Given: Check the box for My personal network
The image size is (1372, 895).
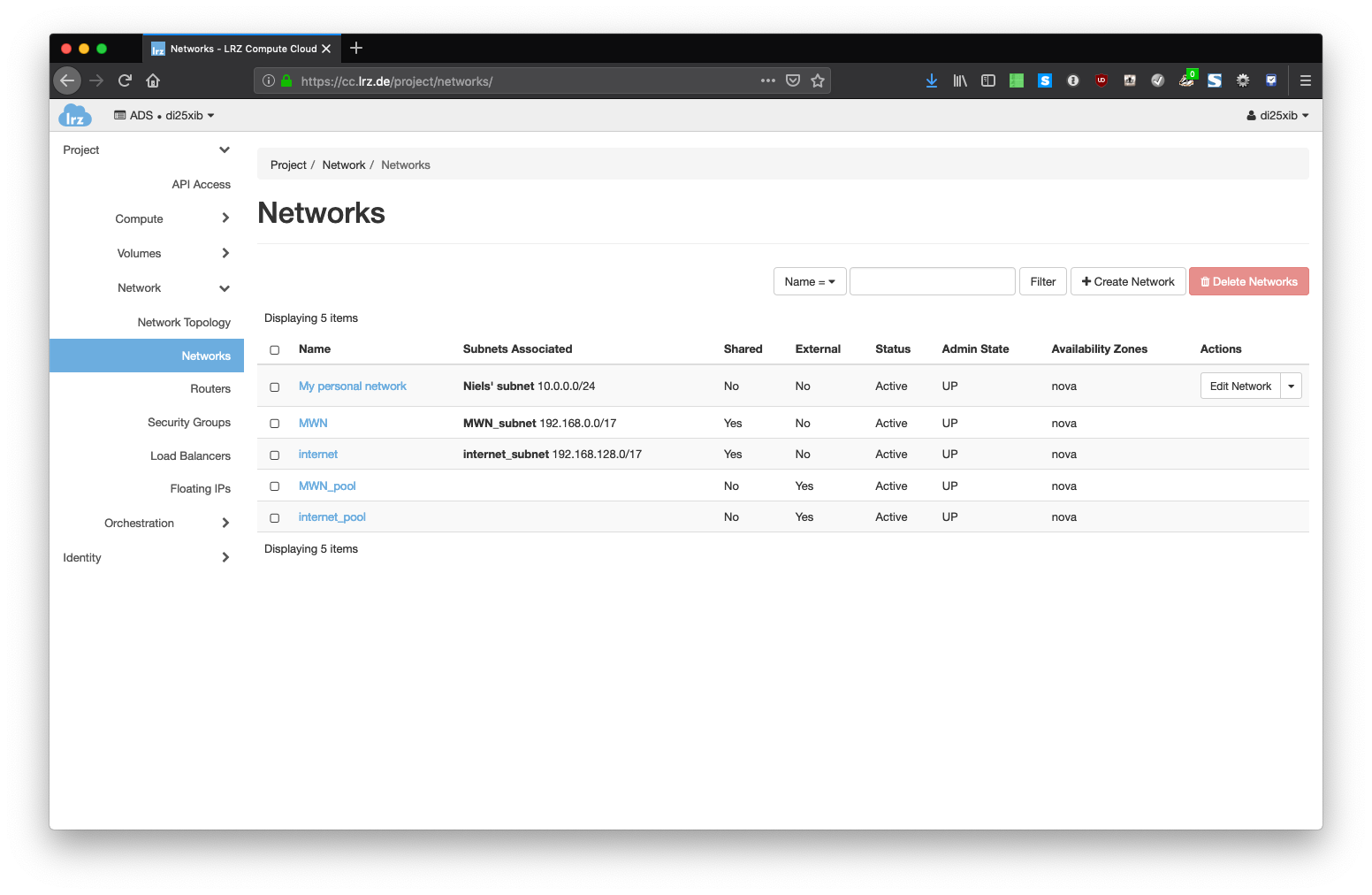Looking at the screenshot, I should click(275, 387).
